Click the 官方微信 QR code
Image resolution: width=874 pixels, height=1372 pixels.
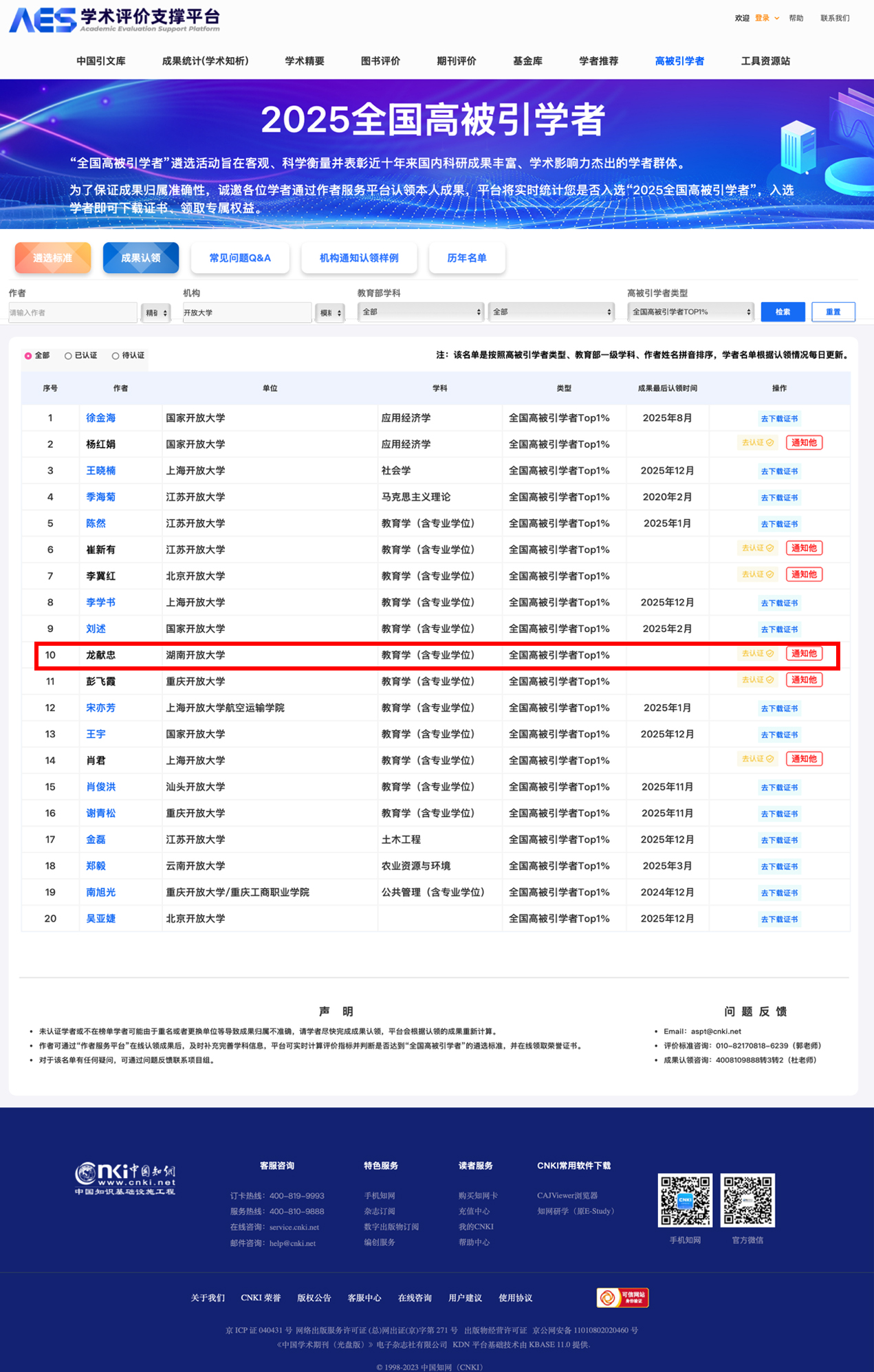click(x=747, y=1200)
